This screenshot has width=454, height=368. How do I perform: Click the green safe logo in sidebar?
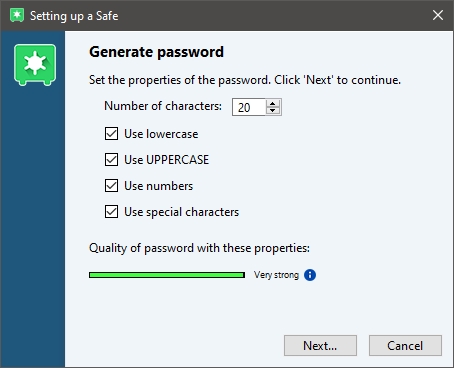(x=35, y=65)
